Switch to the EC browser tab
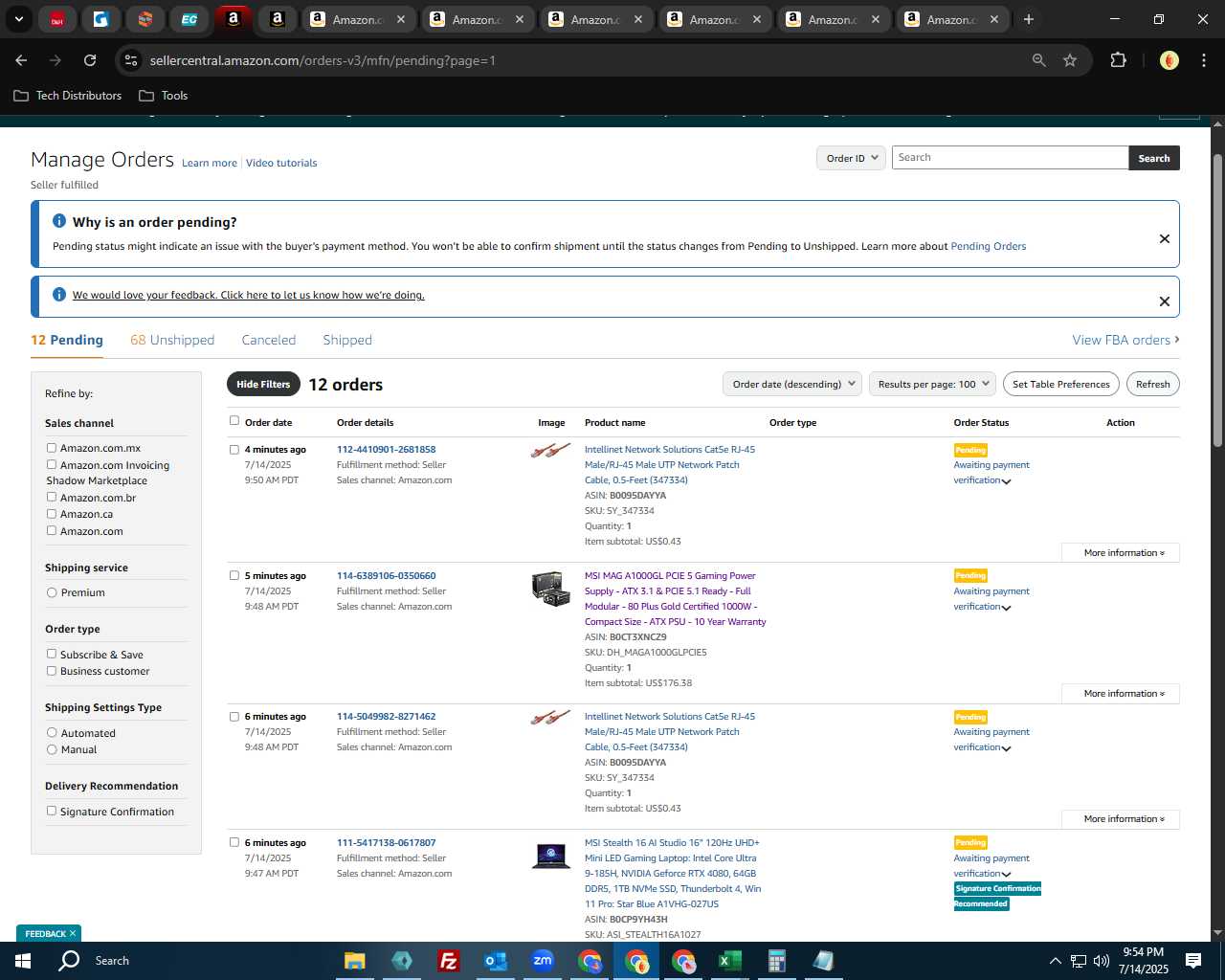The height and width of the screenshot is (980, 1225). [189, 19]
